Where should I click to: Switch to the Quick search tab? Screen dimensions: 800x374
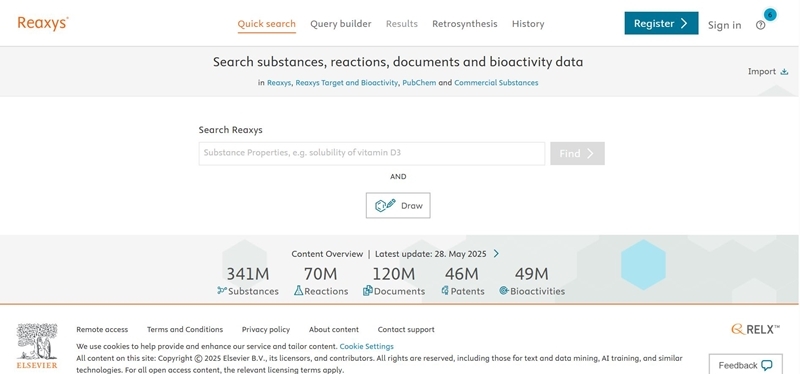pos(266,23)
